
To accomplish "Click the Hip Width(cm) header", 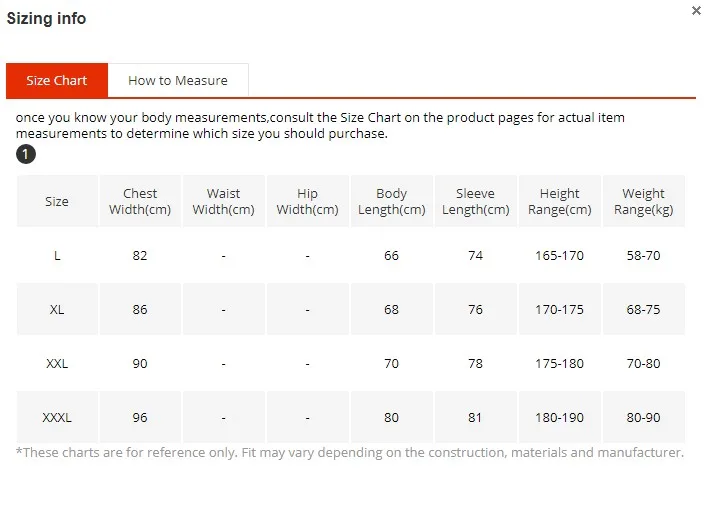I will coord(308,201).
